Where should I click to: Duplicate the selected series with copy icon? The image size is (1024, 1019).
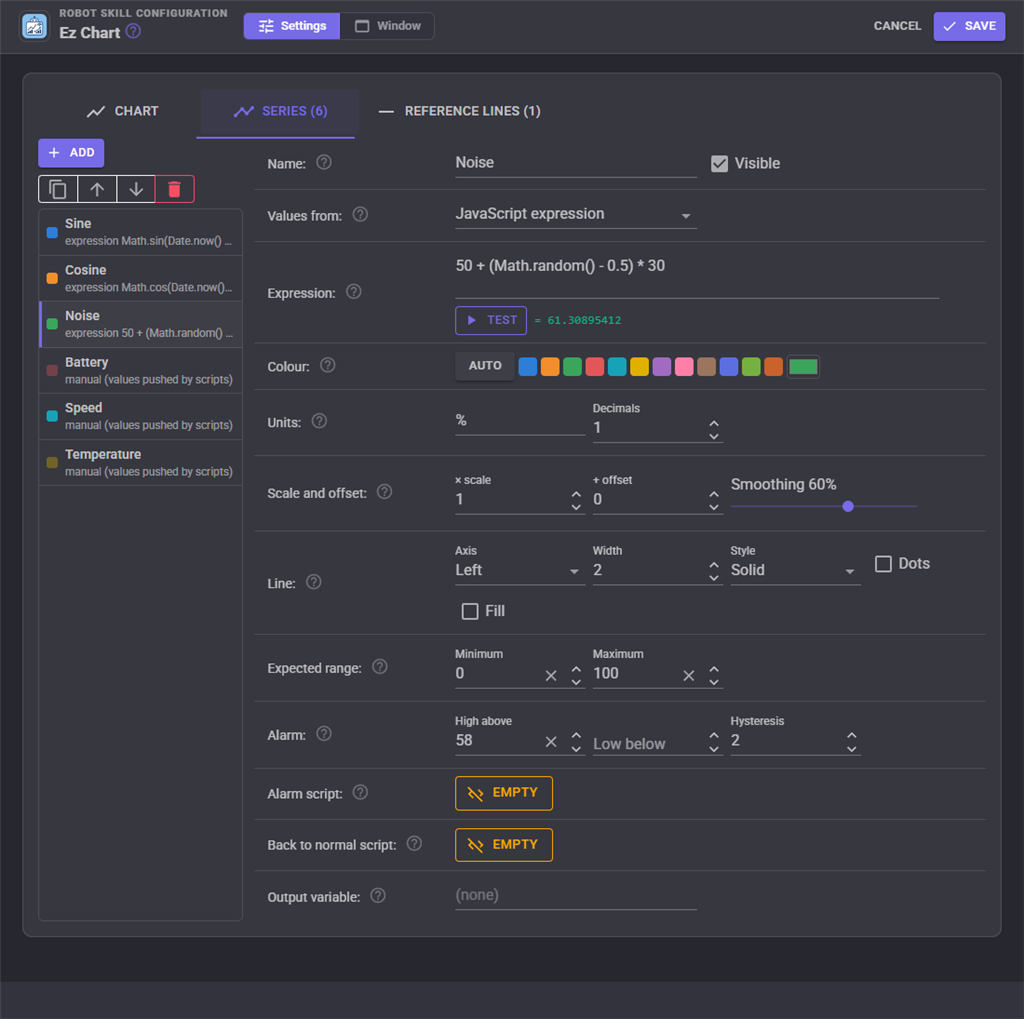click(x=58, y=189)
